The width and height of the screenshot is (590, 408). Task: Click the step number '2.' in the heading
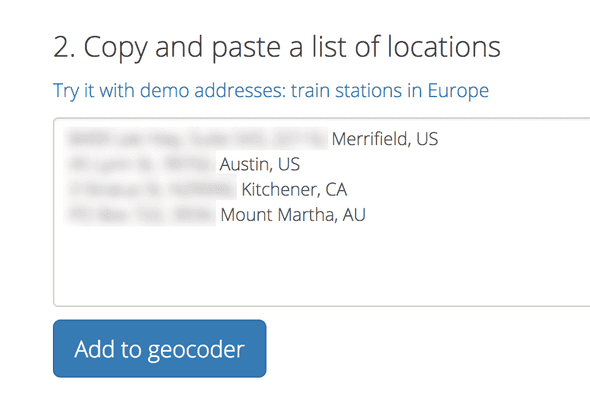pyautogui.click(x=64, y=47)
